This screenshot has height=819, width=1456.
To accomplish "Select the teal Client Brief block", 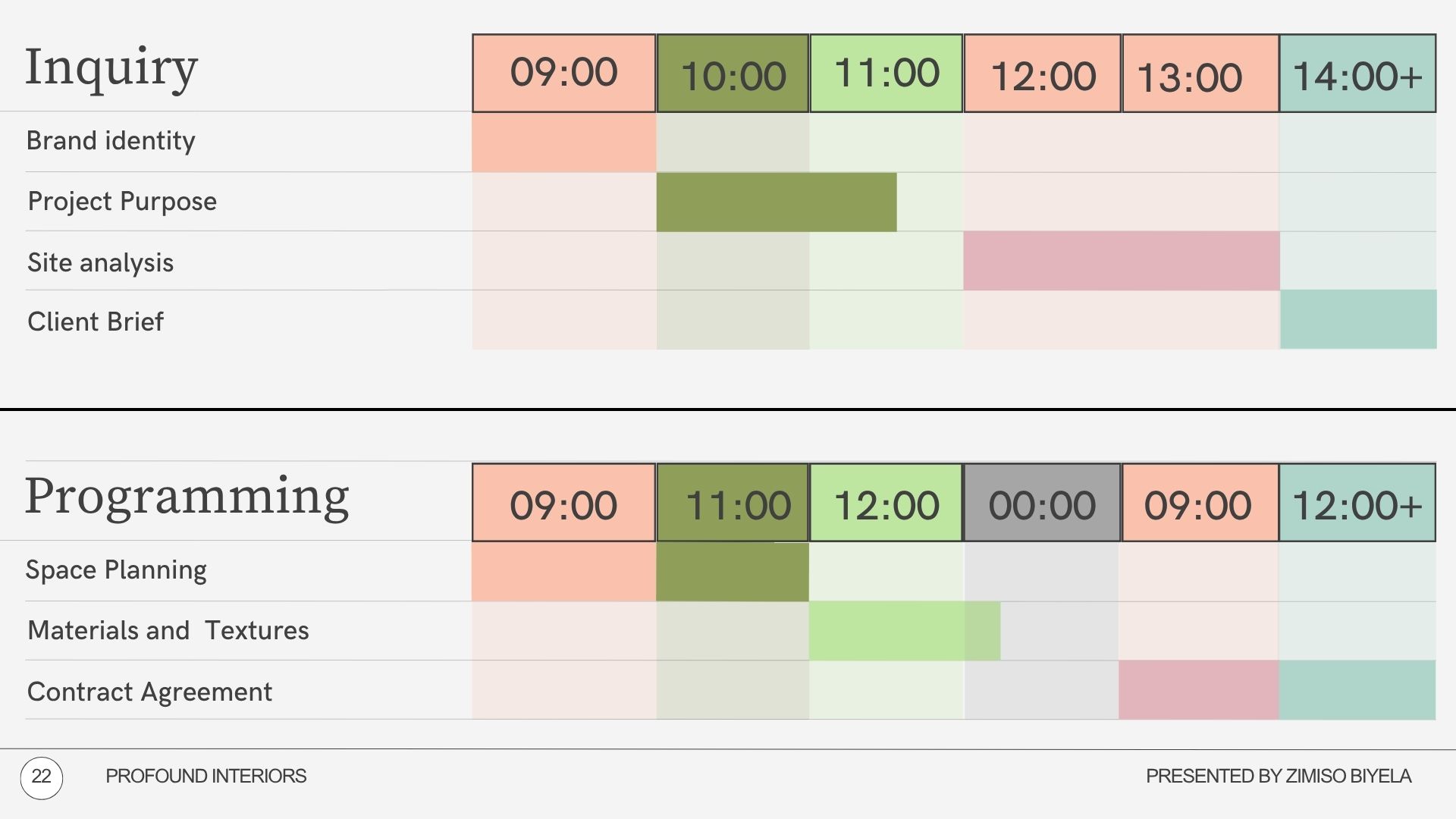I will click(x=1358, y=319).
